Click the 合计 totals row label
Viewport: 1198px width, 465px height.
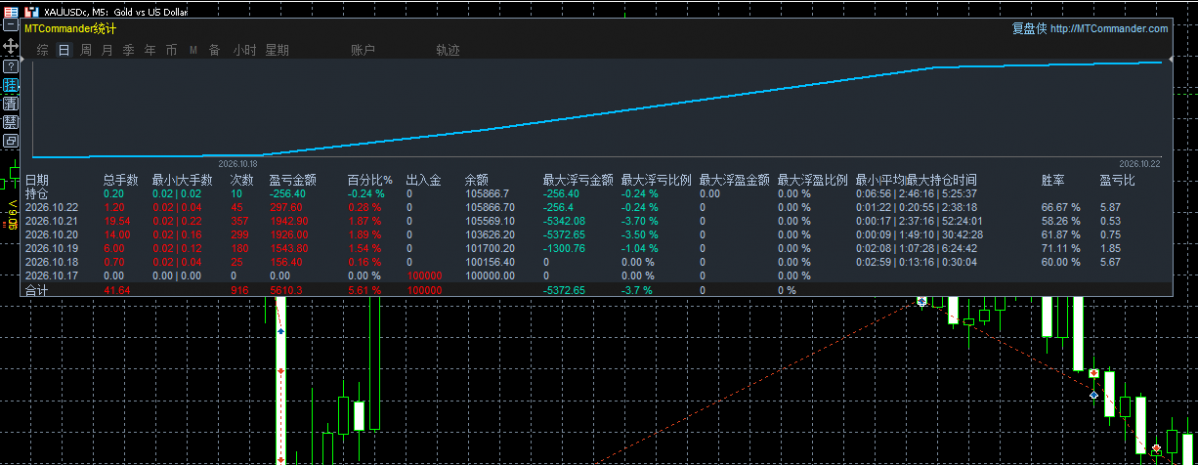[37, 290]
